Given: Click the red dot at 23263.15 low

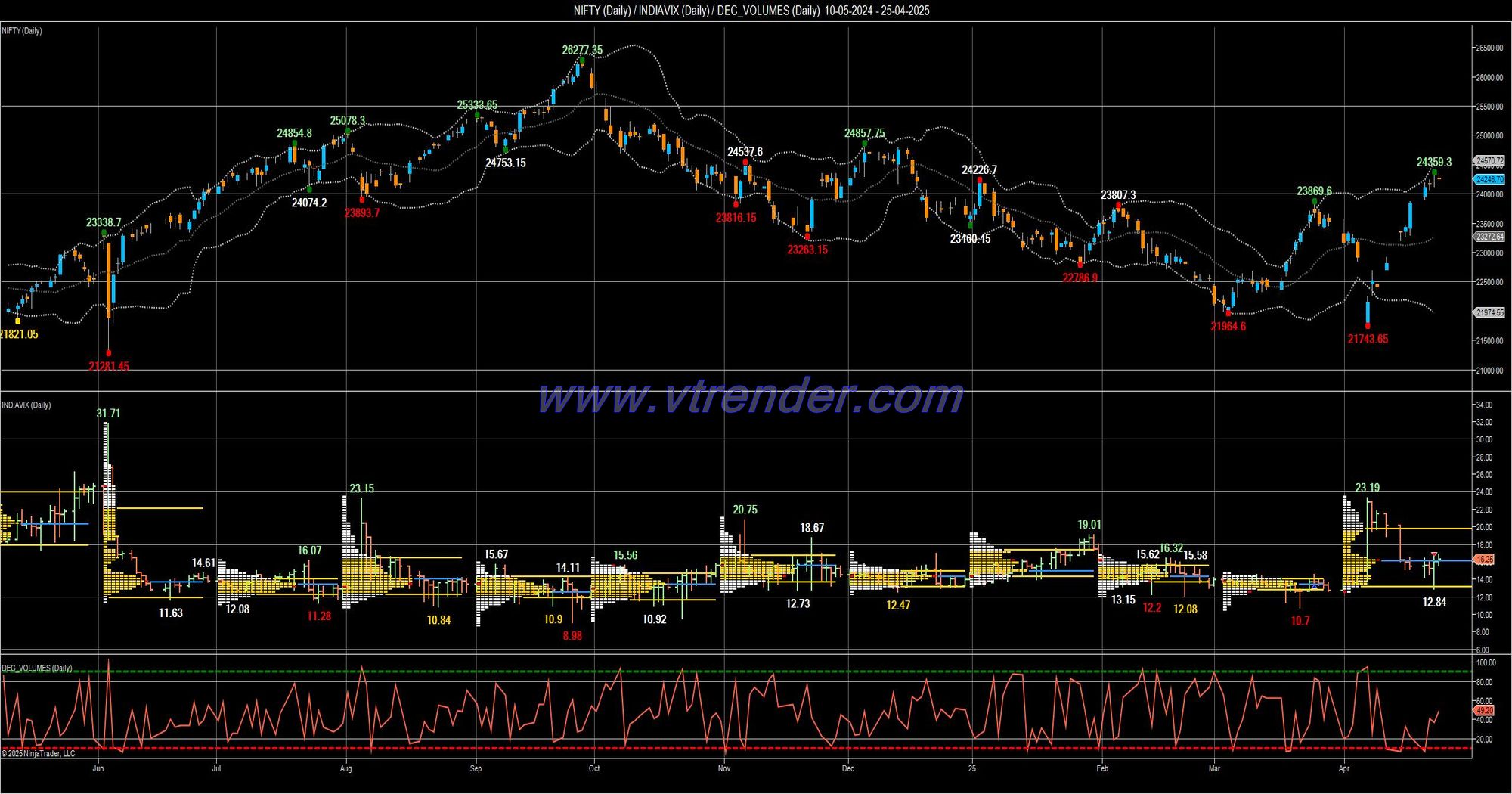Looking at the screenshot, I should pos(807,237).
